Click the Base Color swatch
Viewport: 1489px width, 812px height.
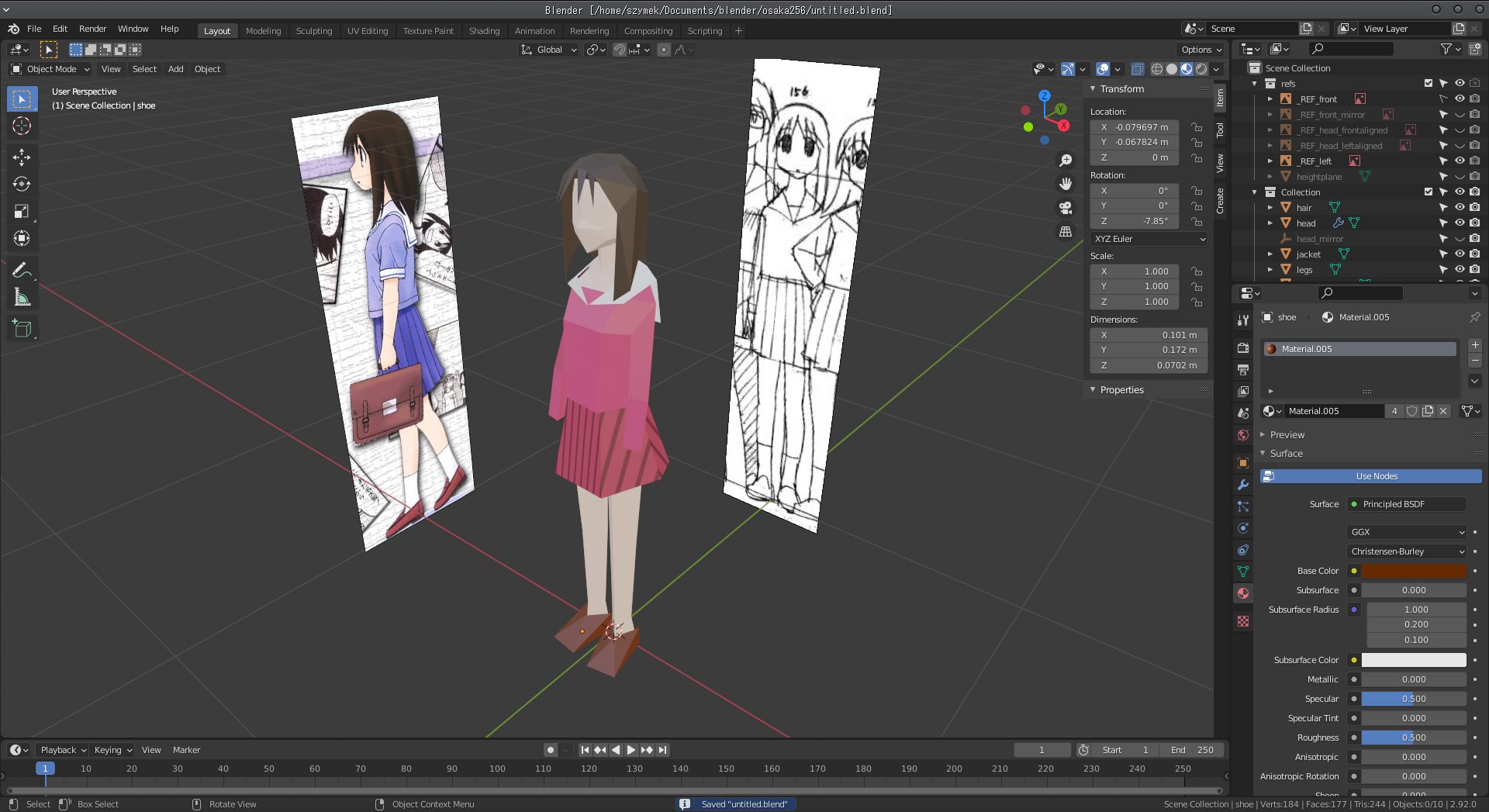(1413, 571)
